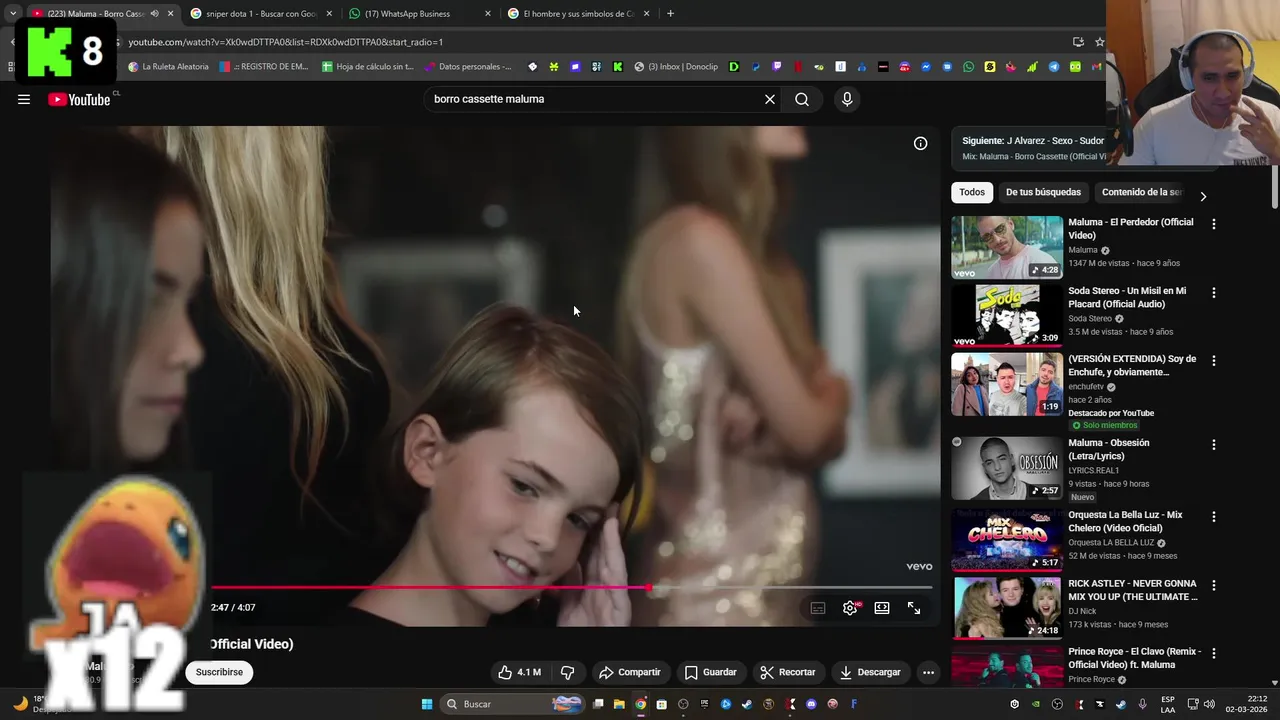Open 'La Ruleta Aleatoria' bookmark
The width and height of the screenshot is (1280, 720).
168,67
